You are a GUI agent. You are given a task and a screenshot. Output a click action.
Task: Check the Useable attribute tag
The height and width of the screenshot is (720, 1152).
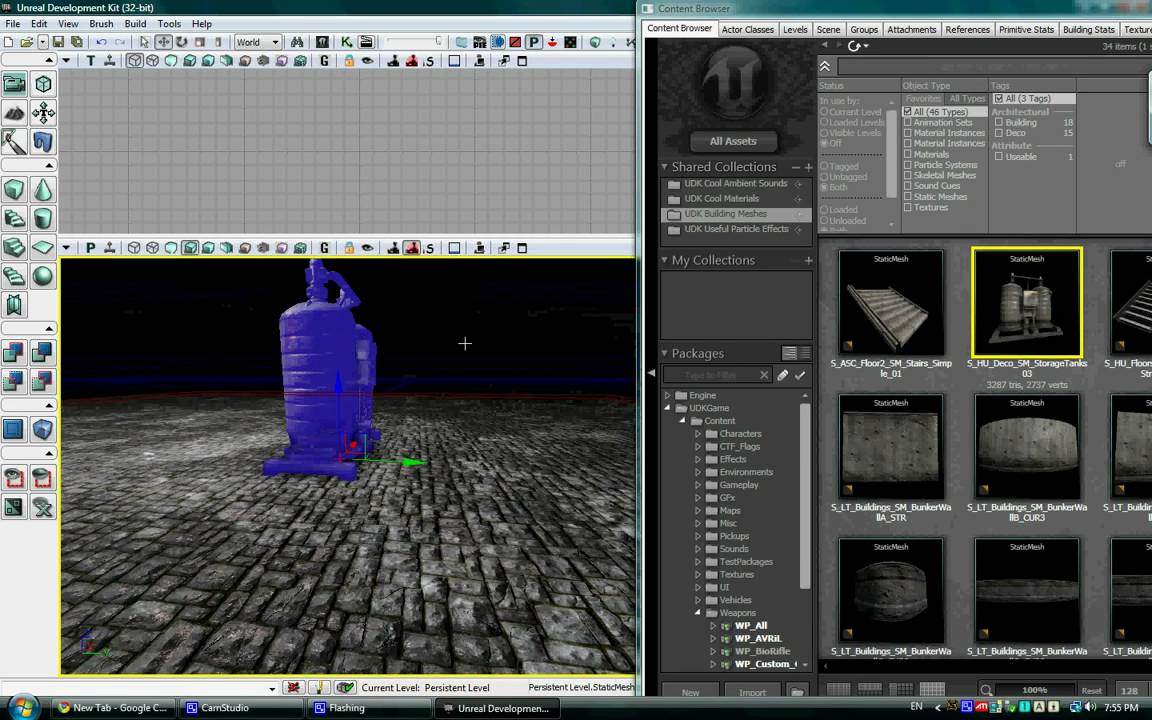click(998, 156)
